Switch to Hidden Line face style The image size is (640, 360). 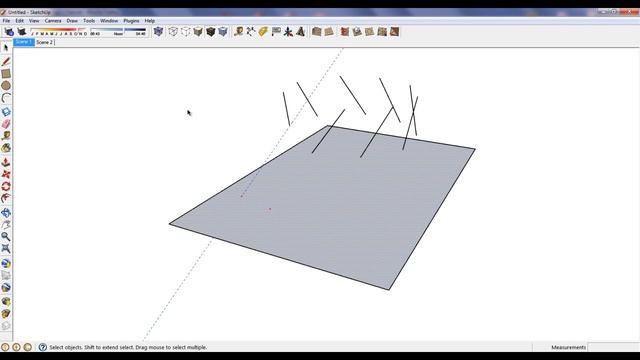pyautogui.click(x=186, y=31)
